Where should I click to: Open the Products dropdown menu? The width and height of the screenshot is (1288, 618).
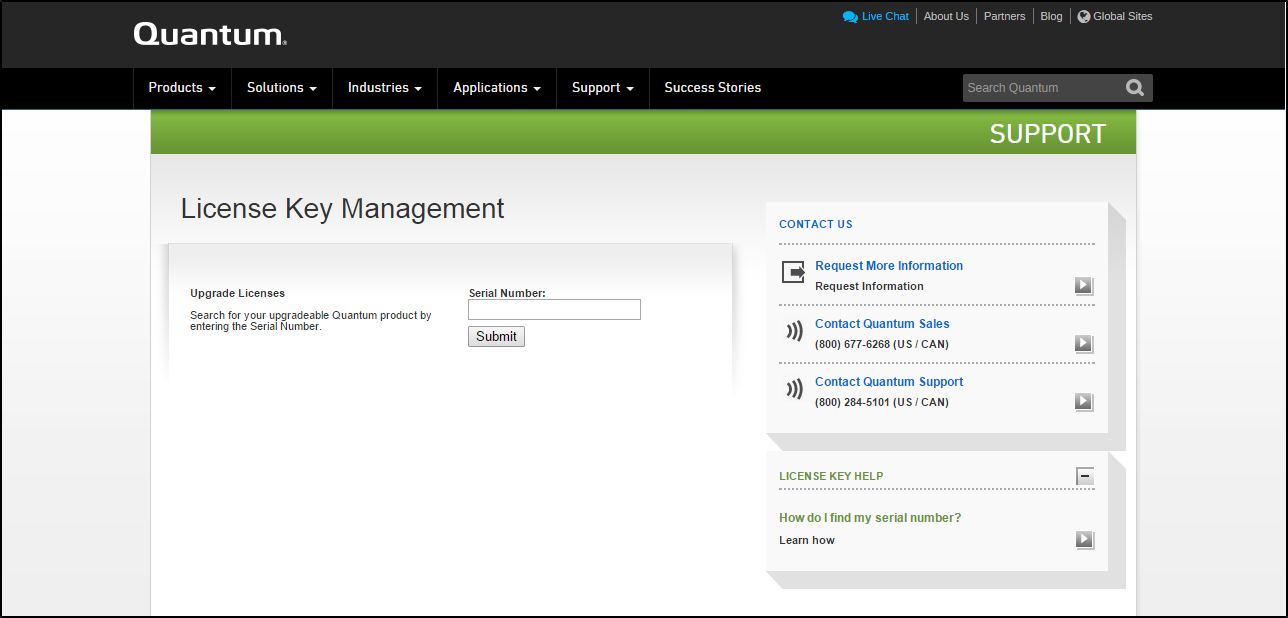click(x=182, y=88)
